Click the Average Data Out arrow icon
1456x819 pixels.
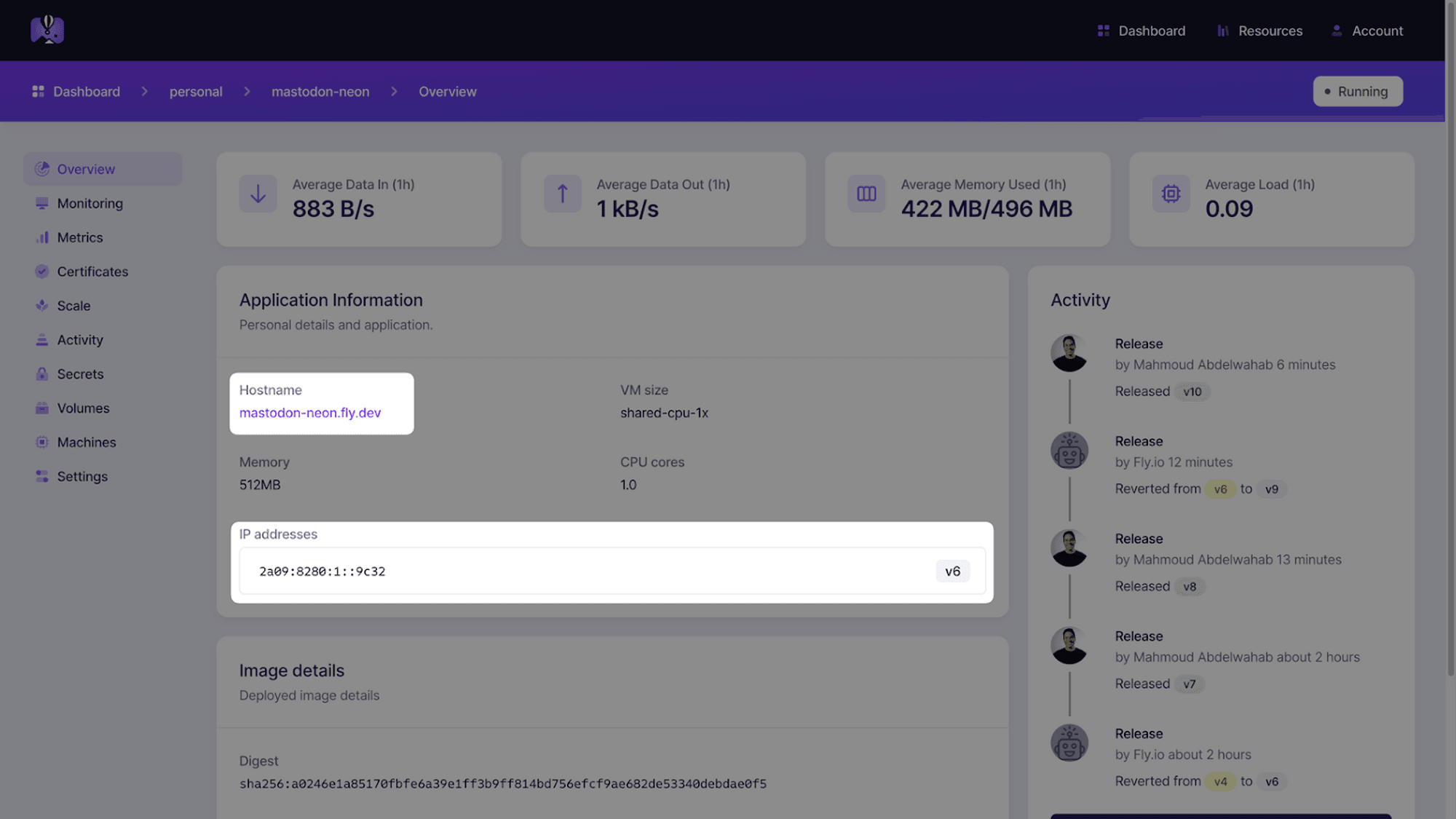pyautogui.click(x=562, y=194)
